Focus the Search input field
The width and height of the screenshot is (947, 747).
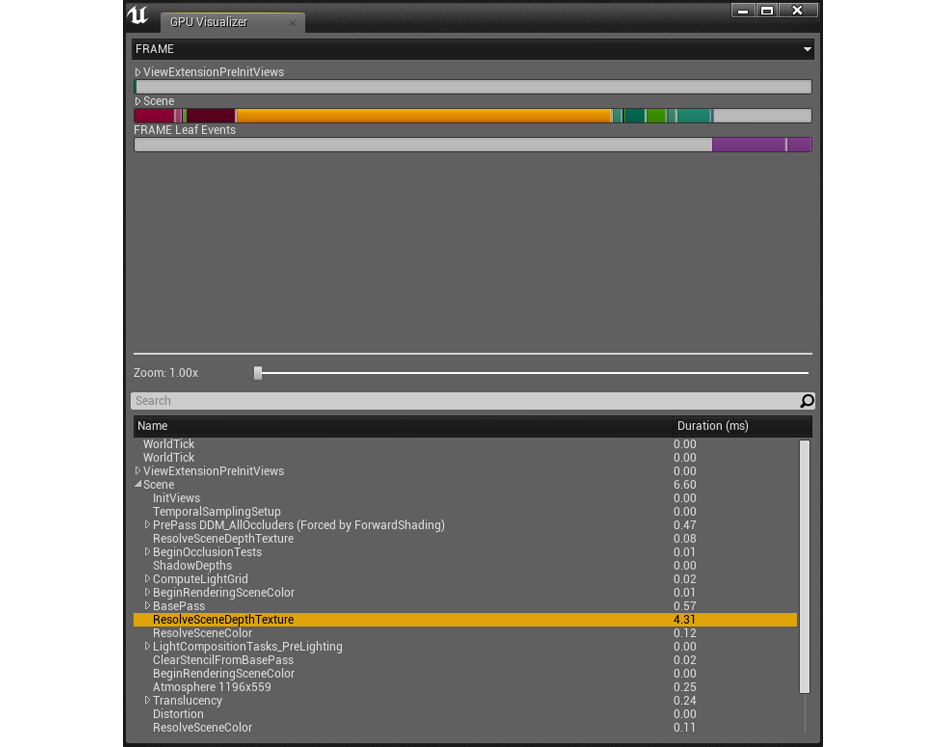pos(460,401)
